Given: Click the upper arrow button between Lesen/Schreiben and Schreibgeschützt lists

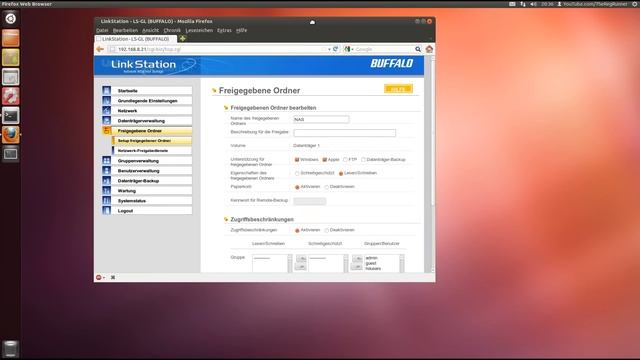Looking at the screenshot, I should [x=301, y=259].
